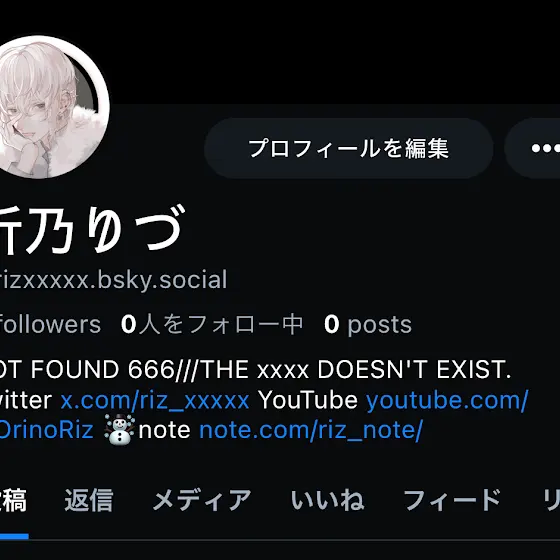Click the 0 posts count
Screen dimensions: 560x560
point(368,324)
